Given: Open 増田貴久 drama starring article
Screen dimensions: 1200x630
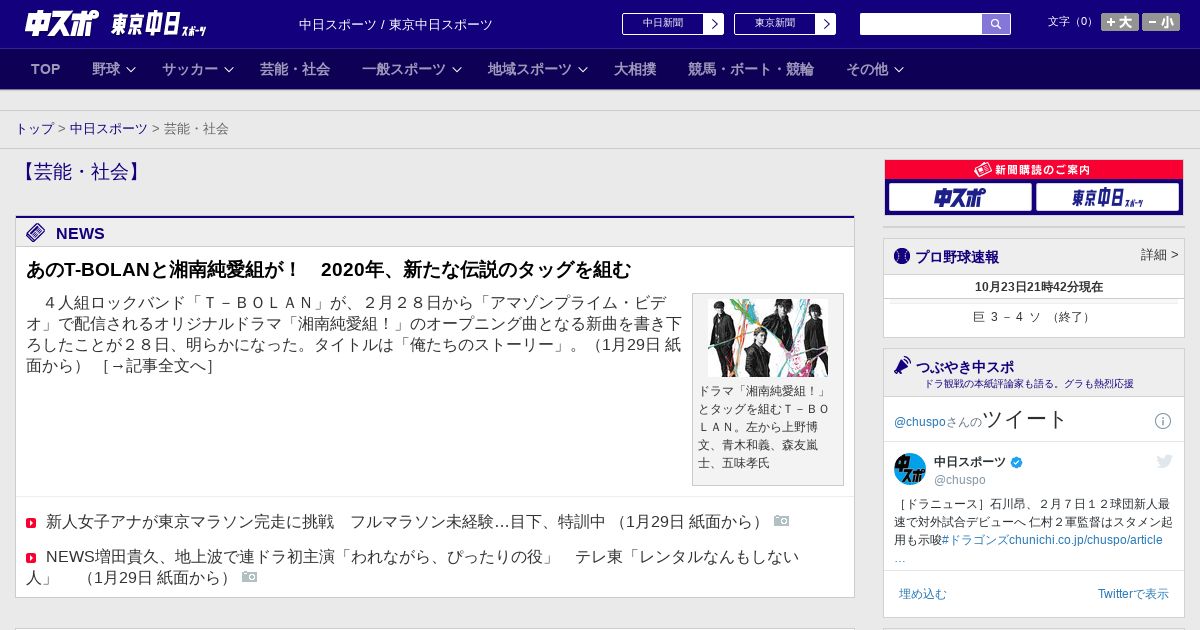Looking at the screenshot, I should click(x=413, y=567).
